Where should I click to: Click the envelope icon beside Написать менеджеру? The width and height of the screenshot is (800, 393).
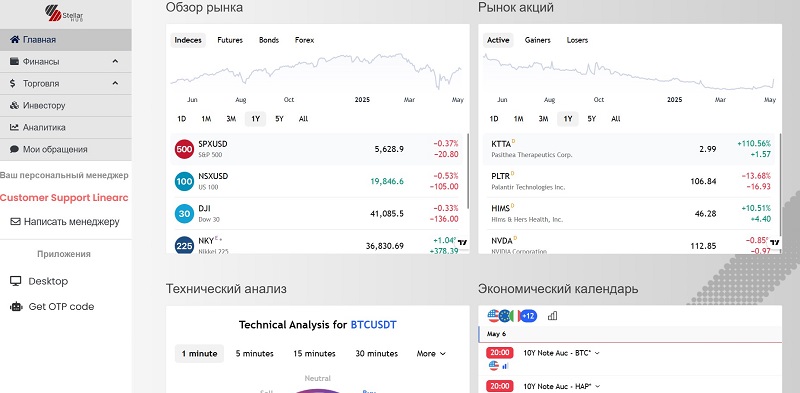(15, 222)
